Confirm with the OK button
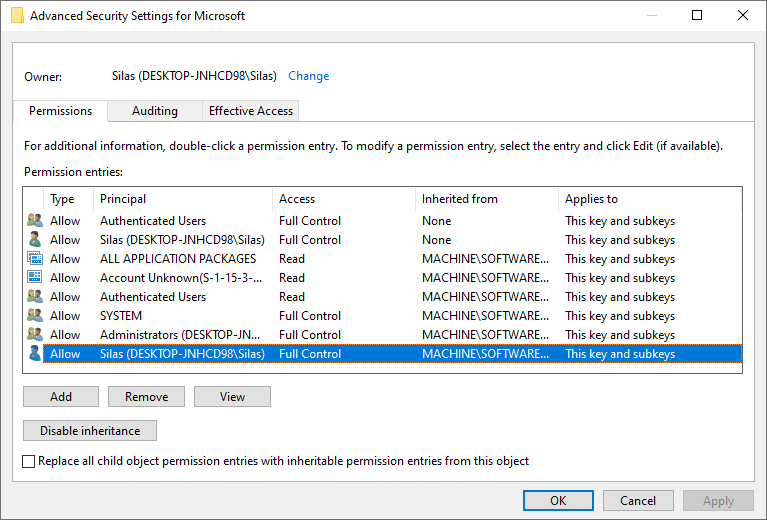 (558, 501)
